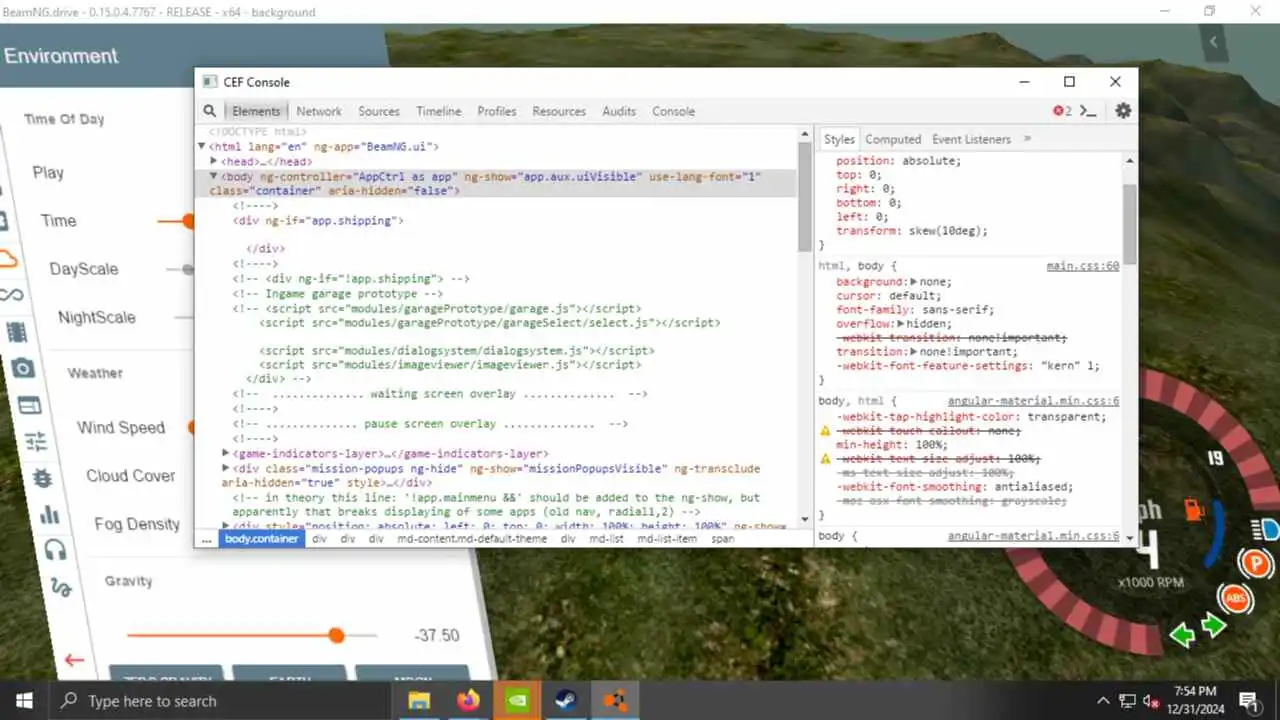The width and height of the screenshot is (1280, 720).
Task: Open the UI apps window icon
Action: pyautogui.click(x=29, y=405)
